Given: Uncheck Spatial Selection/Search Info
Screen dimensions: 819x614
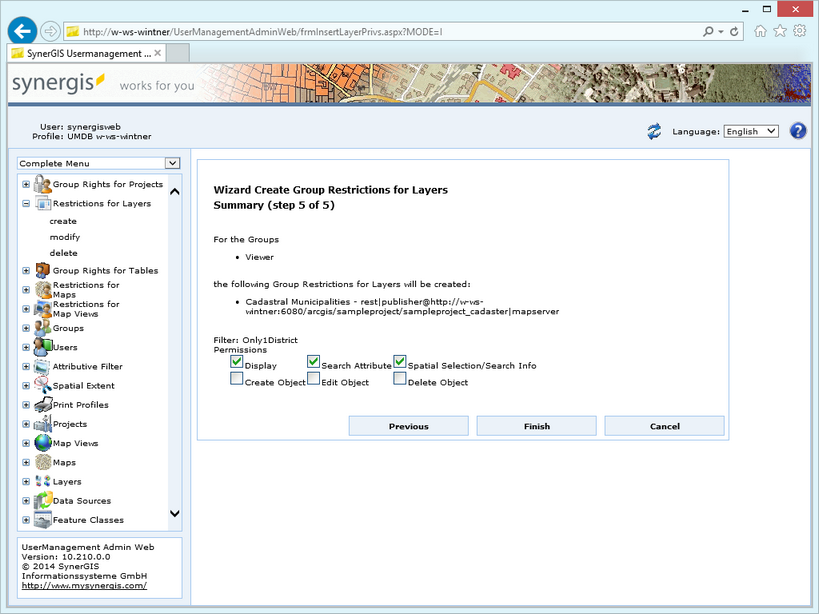Looking at the screenshot, I should pos(398,361).
